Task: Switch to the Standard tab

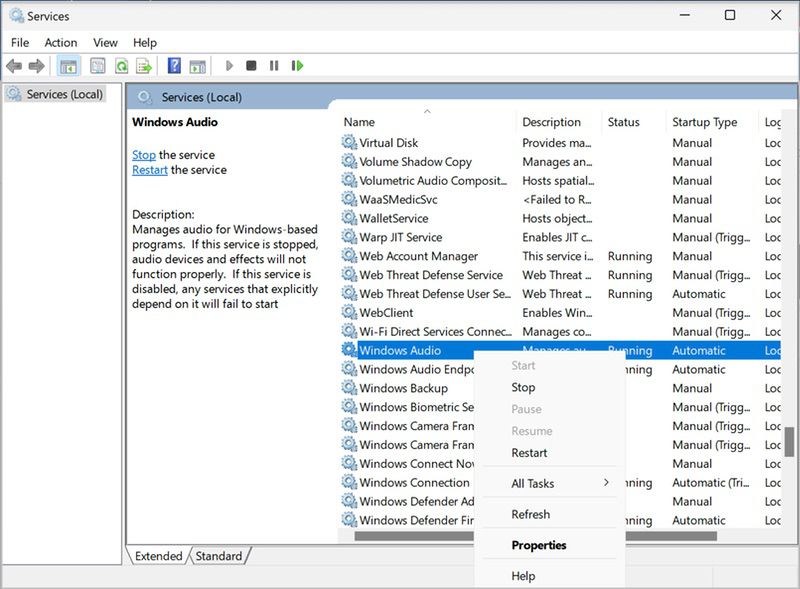Action: coord(219,556)
